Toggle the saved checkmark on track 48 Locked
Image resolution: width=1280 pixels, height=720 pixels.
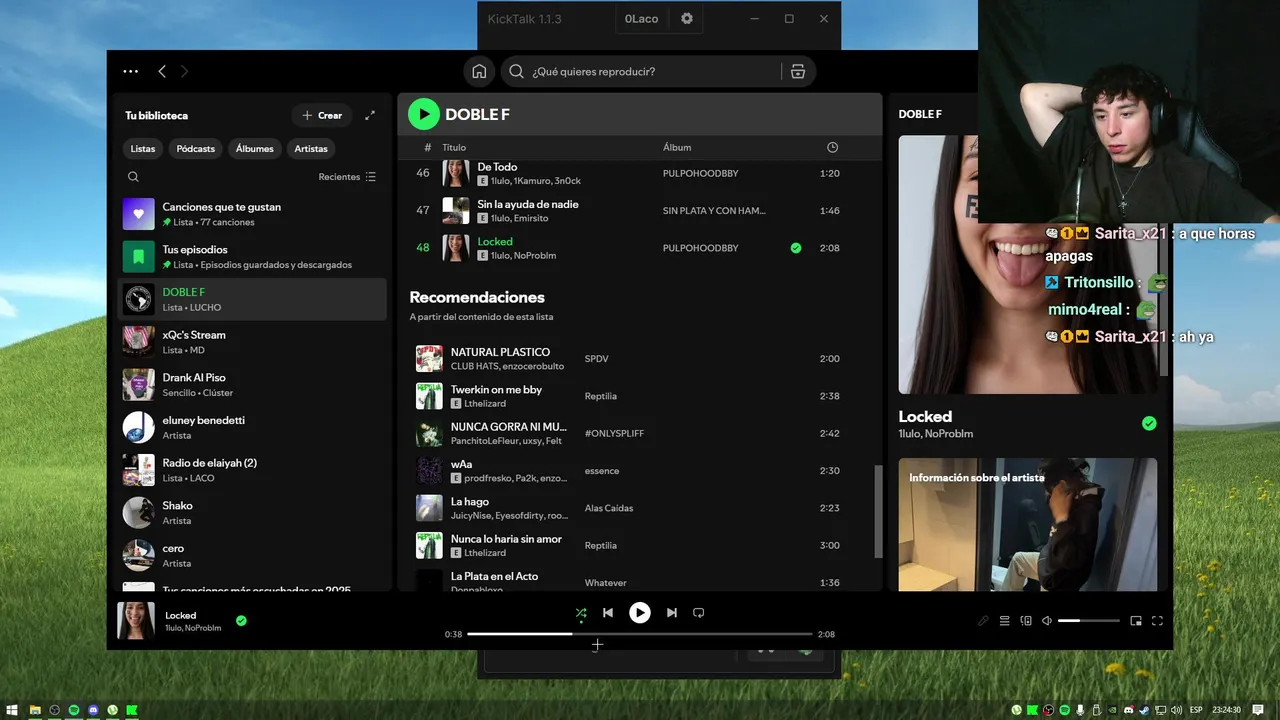pos(796,248)
